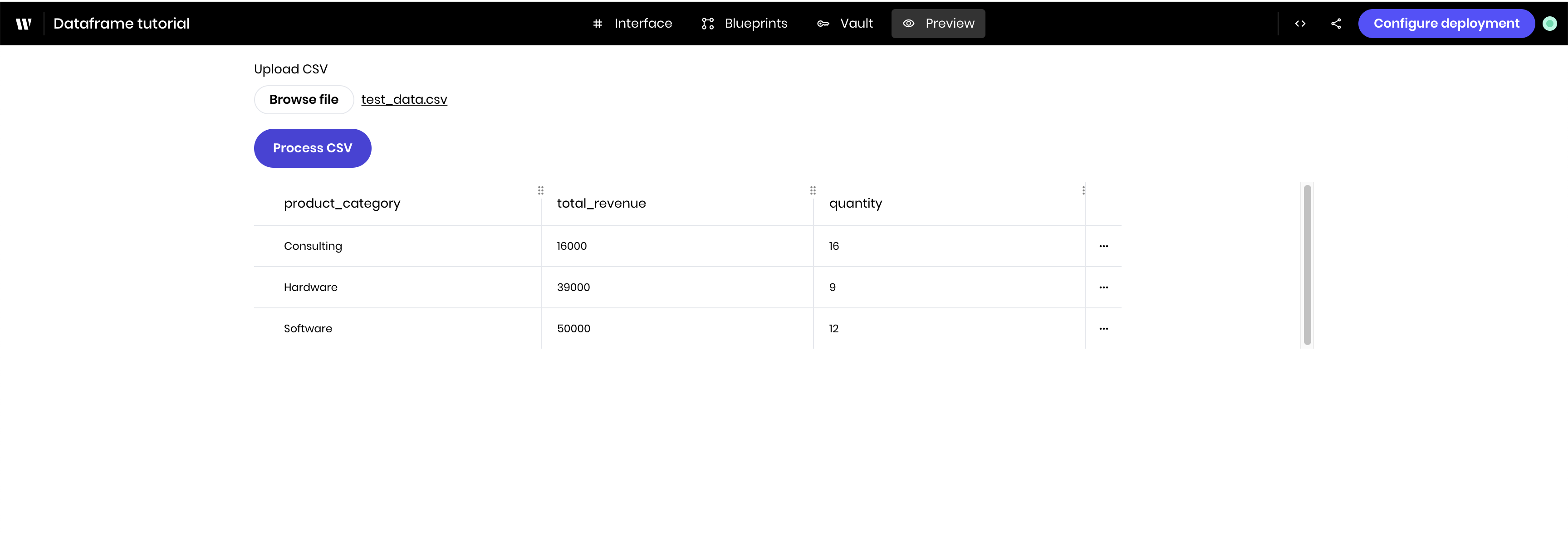Switch to the Interface tab
This screenshot has height=535, width=1568.
click(x=632, y=24)
